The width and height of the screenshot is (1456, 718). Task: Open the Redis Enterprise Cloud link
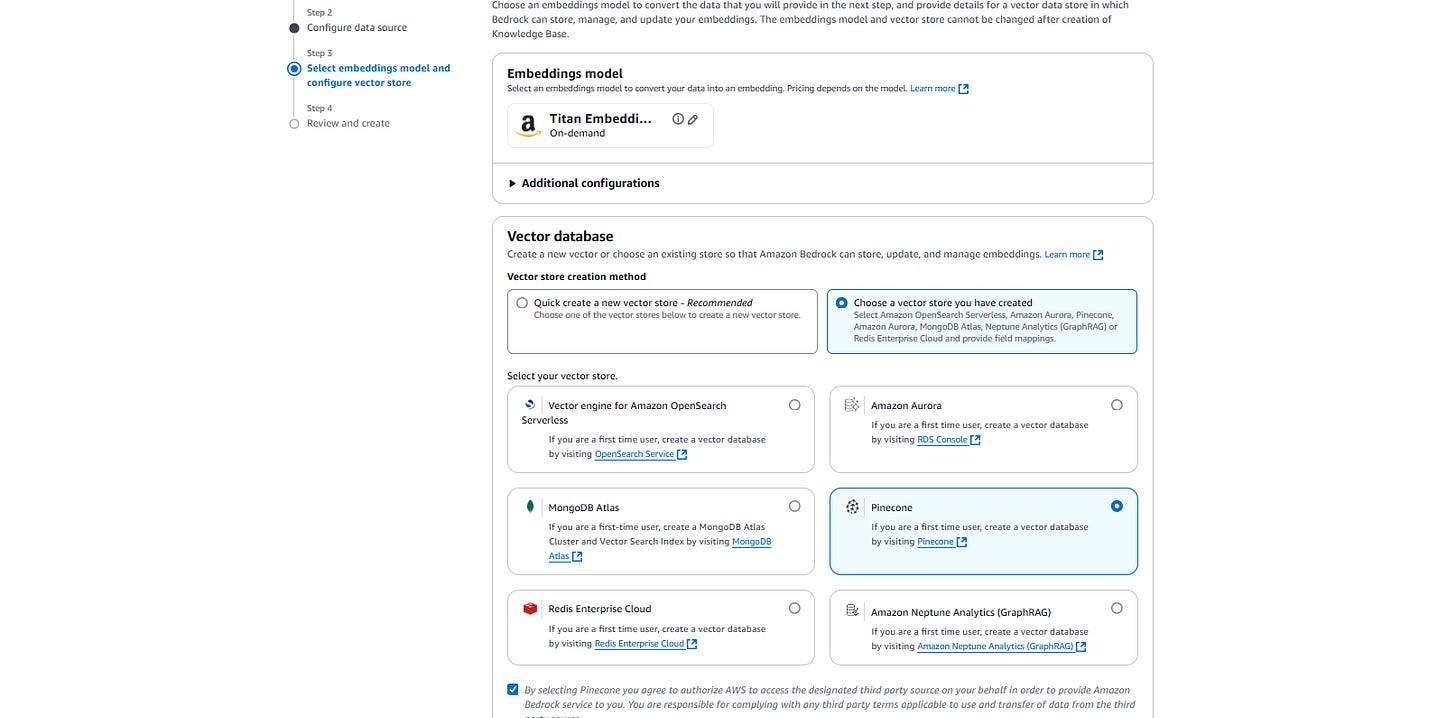click(639, 644)
